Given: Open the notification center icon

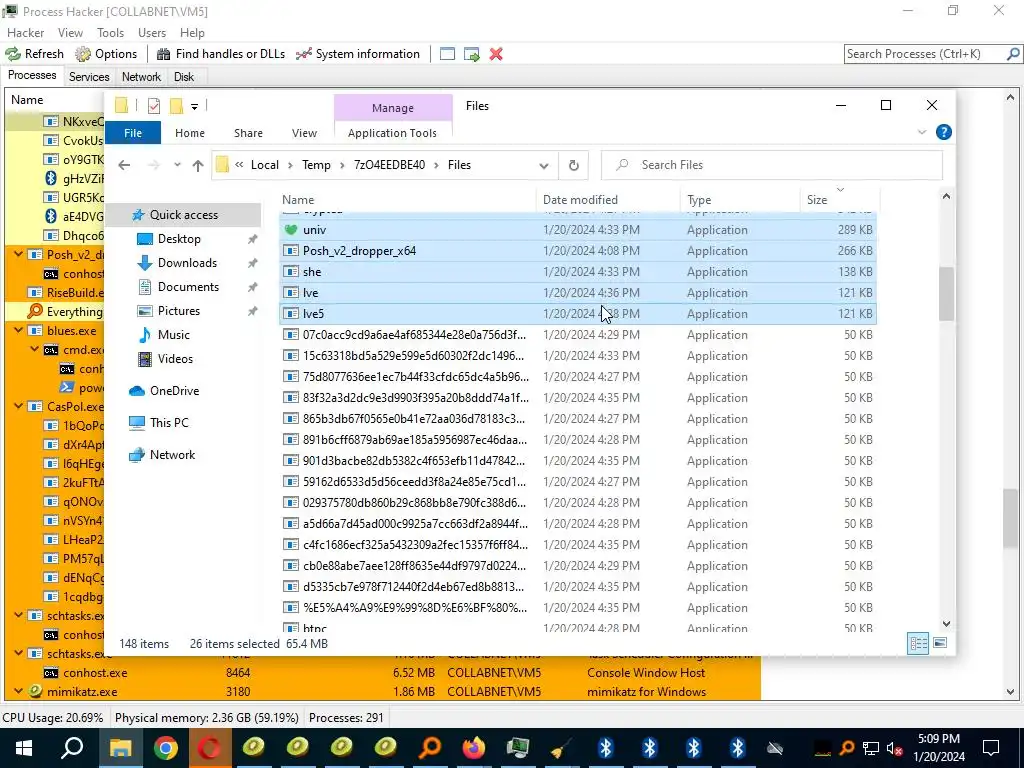Looking at the screenshot, I should (991, 748).
